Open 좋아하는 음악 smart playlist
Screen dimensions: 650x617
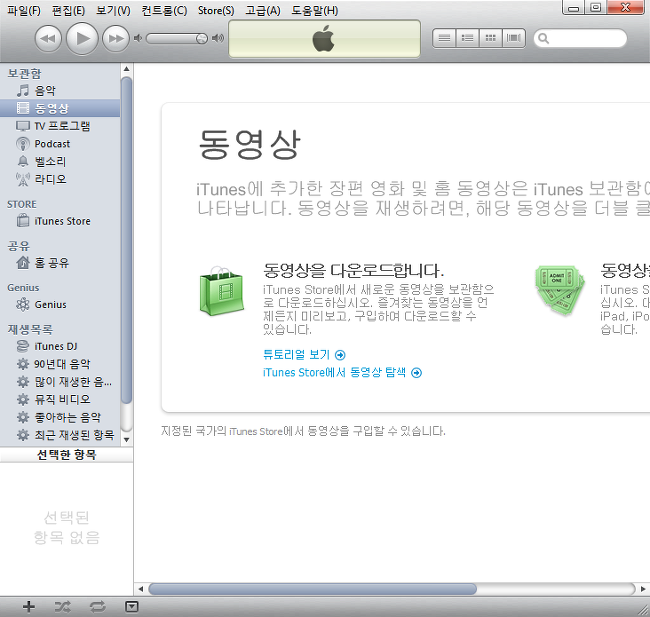point(60,417)
